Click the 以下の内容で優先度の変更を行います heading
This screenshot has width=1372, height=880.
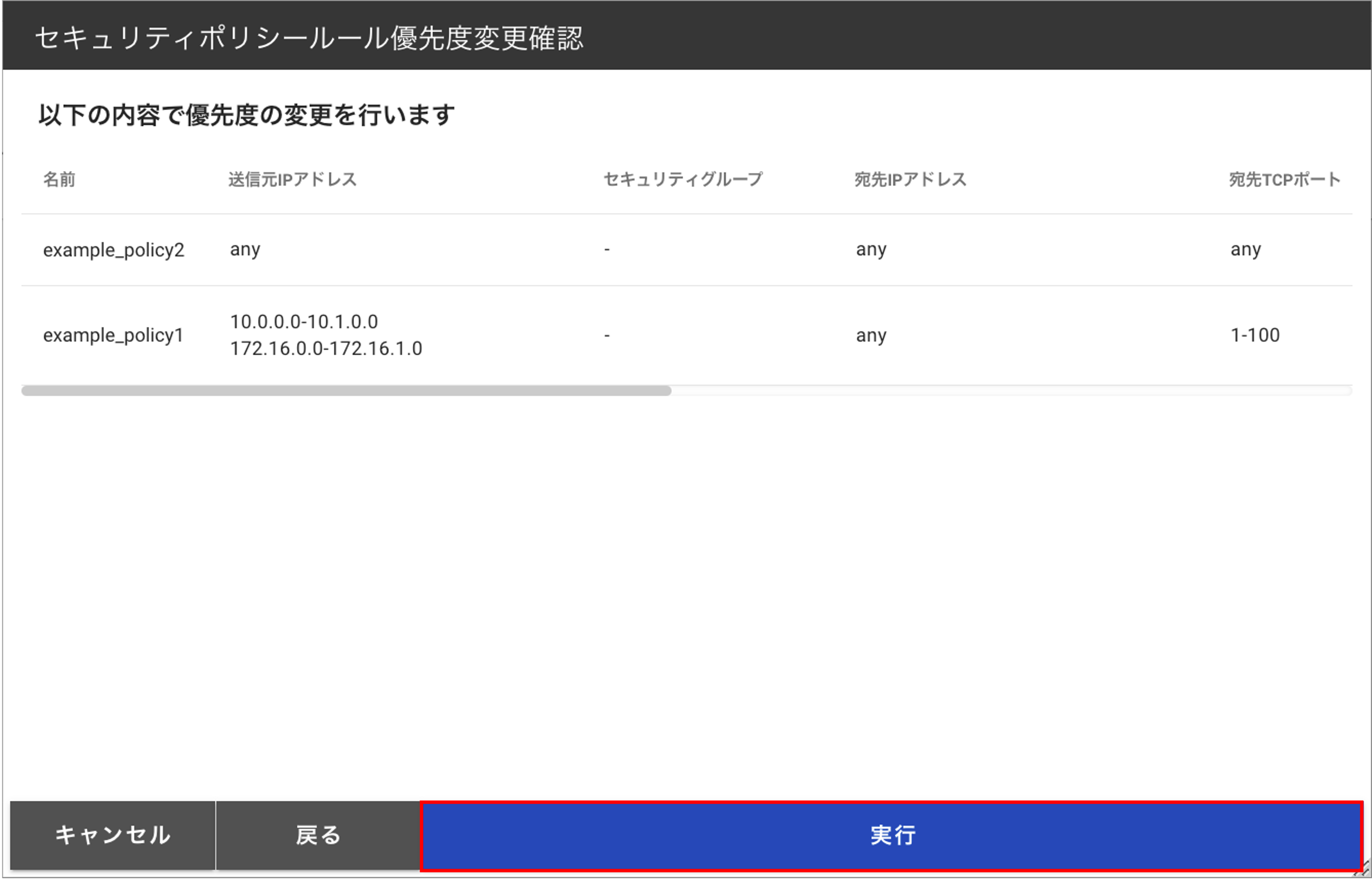[x=247, y=115]
